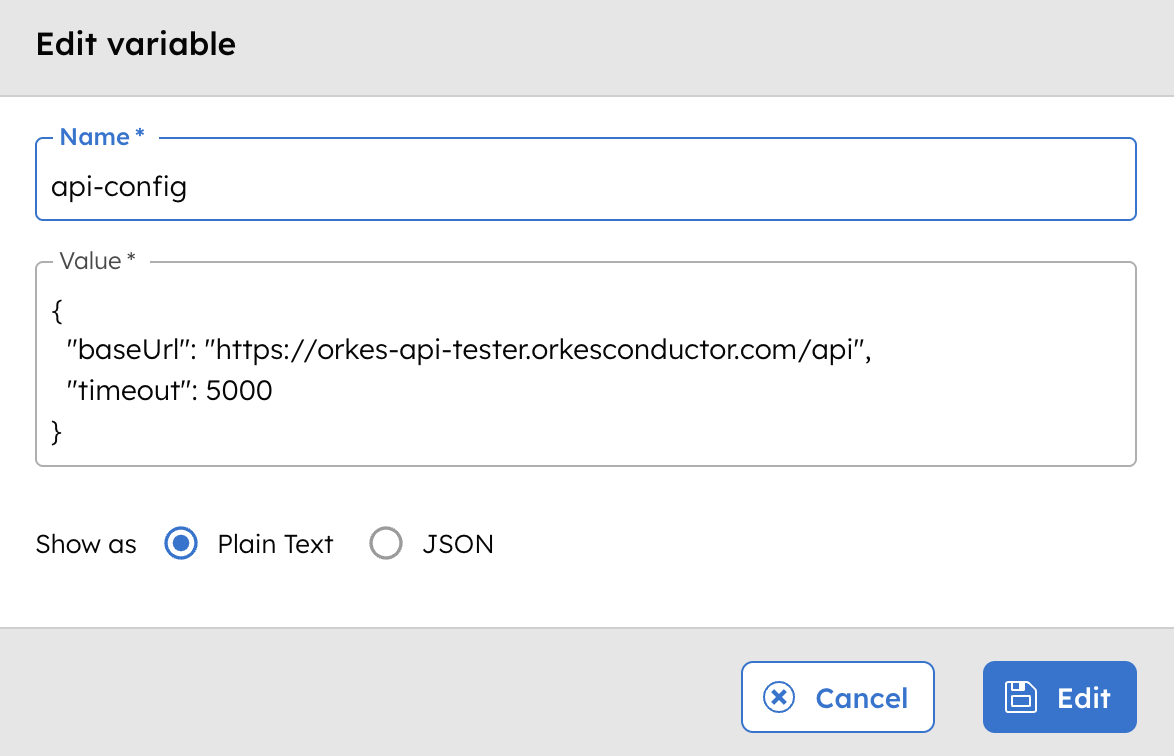Click the timeout 5000 line in Value
Image resolution: width=1174 pixels, height=756 pixels.
point(170,390)
